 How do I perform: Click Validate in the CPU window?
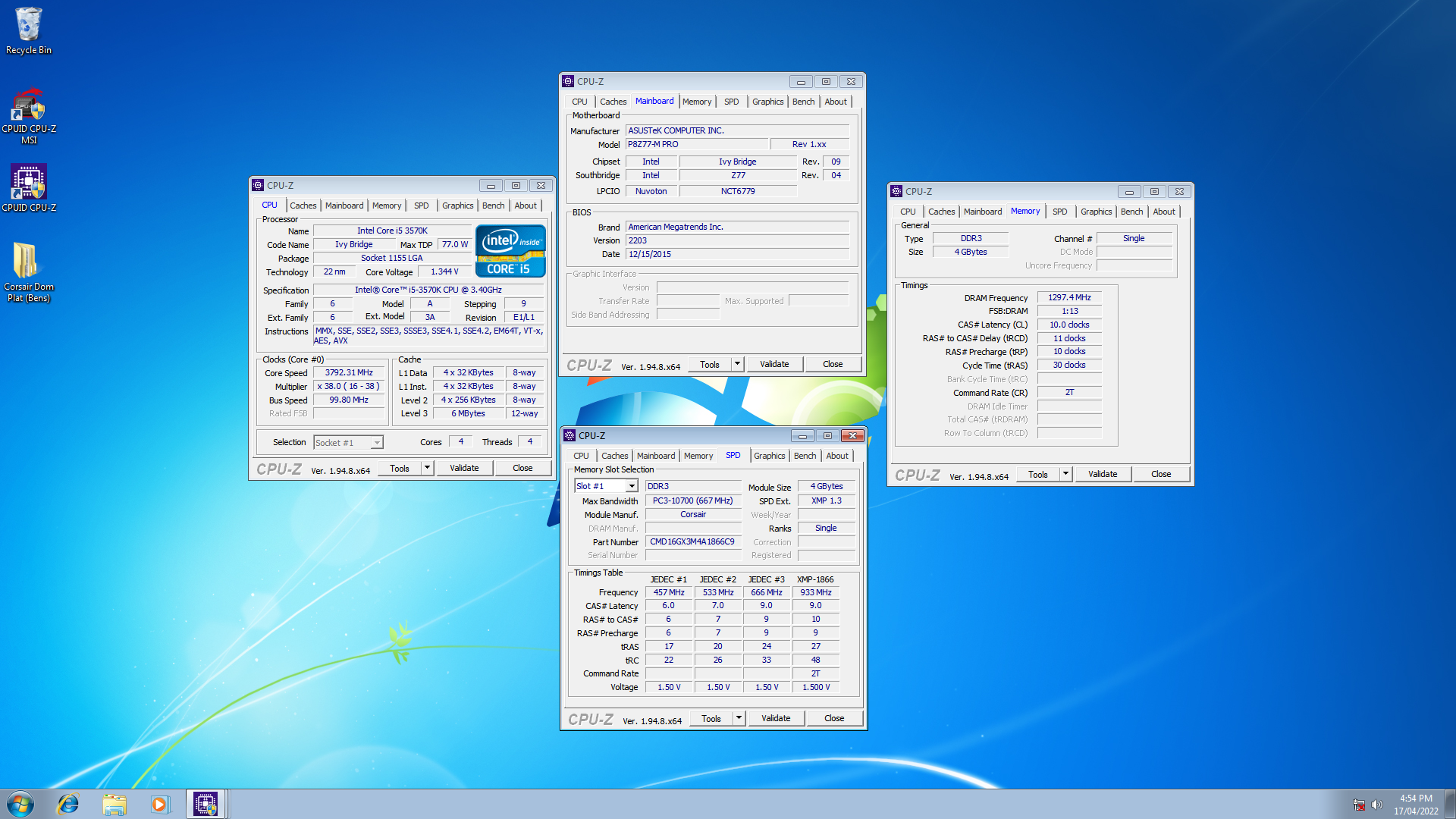pos(464,468)
